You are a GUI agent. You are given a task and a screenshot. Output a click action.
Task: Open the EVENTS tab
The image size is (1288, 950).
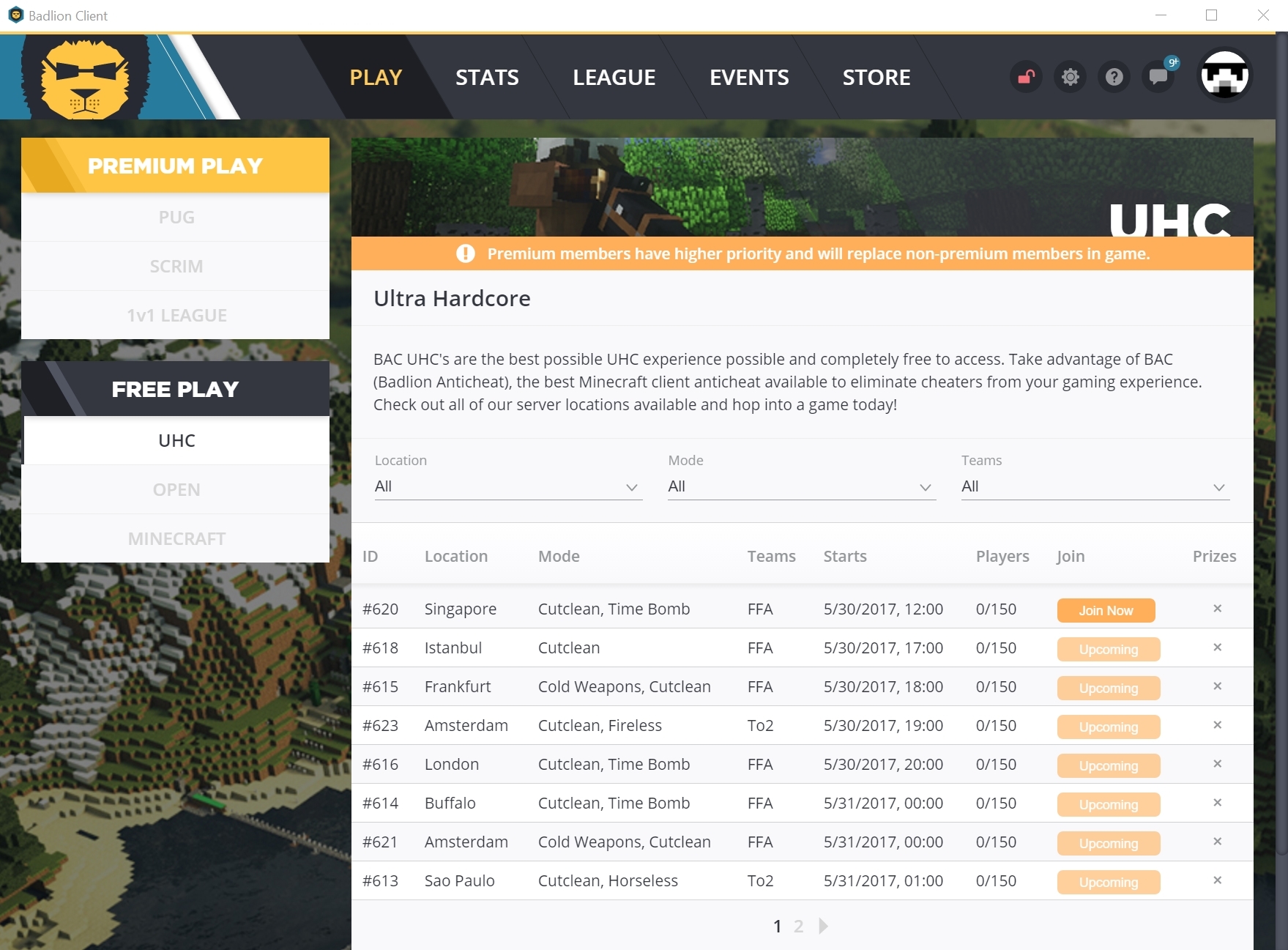tap(749, 77)
